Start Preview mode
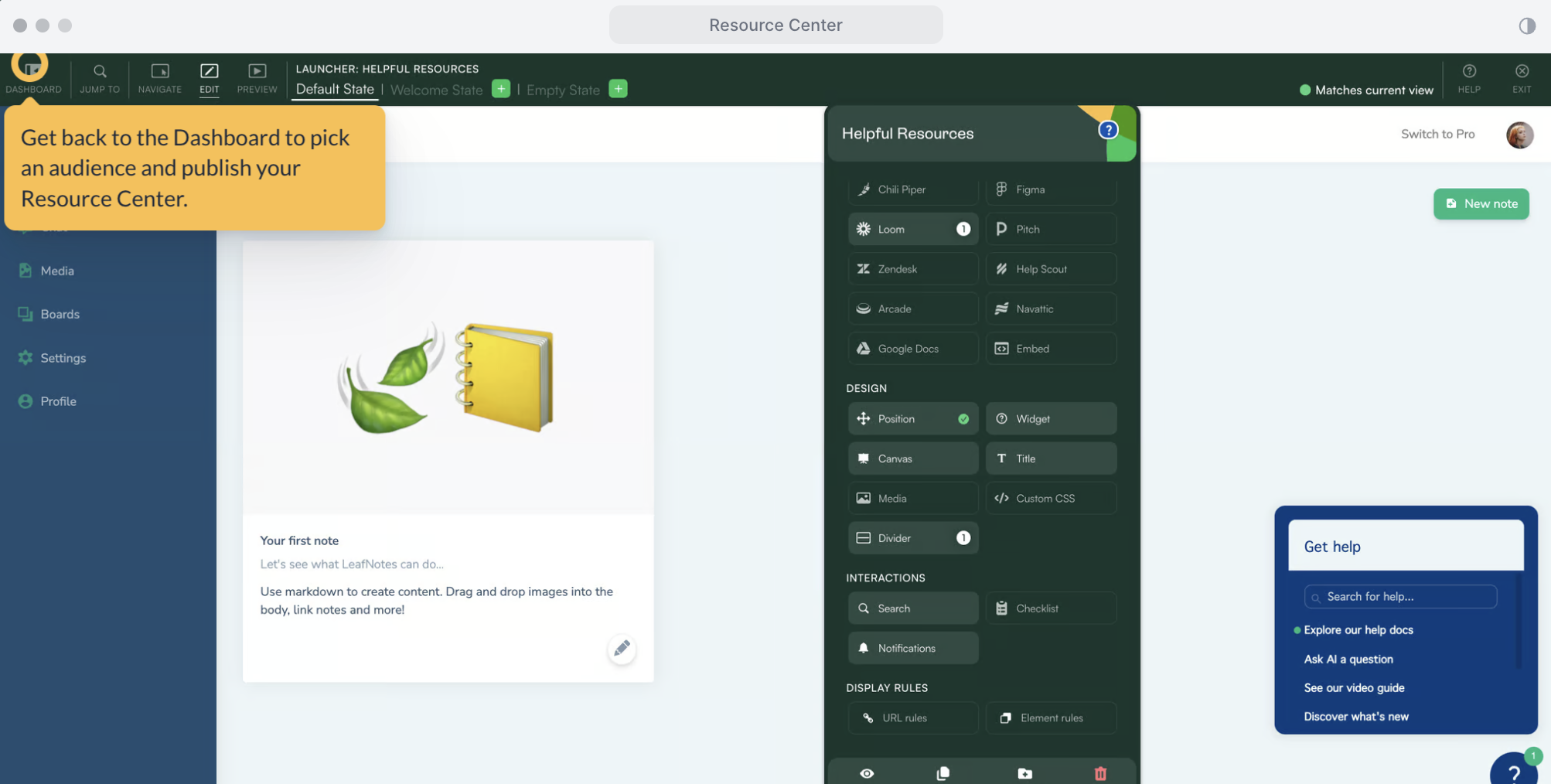This screenshot has width=1551, height=784. coord(257,78)
